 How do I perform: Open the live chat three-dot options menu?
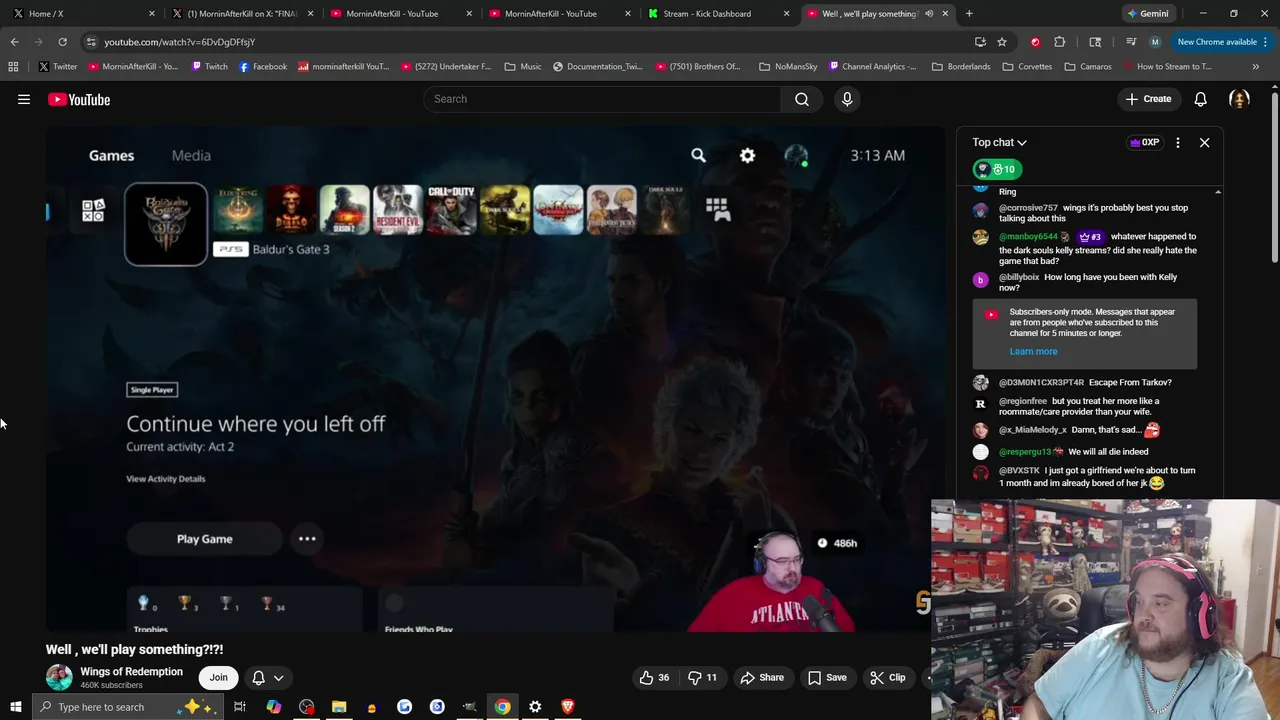click(1177, 143)
